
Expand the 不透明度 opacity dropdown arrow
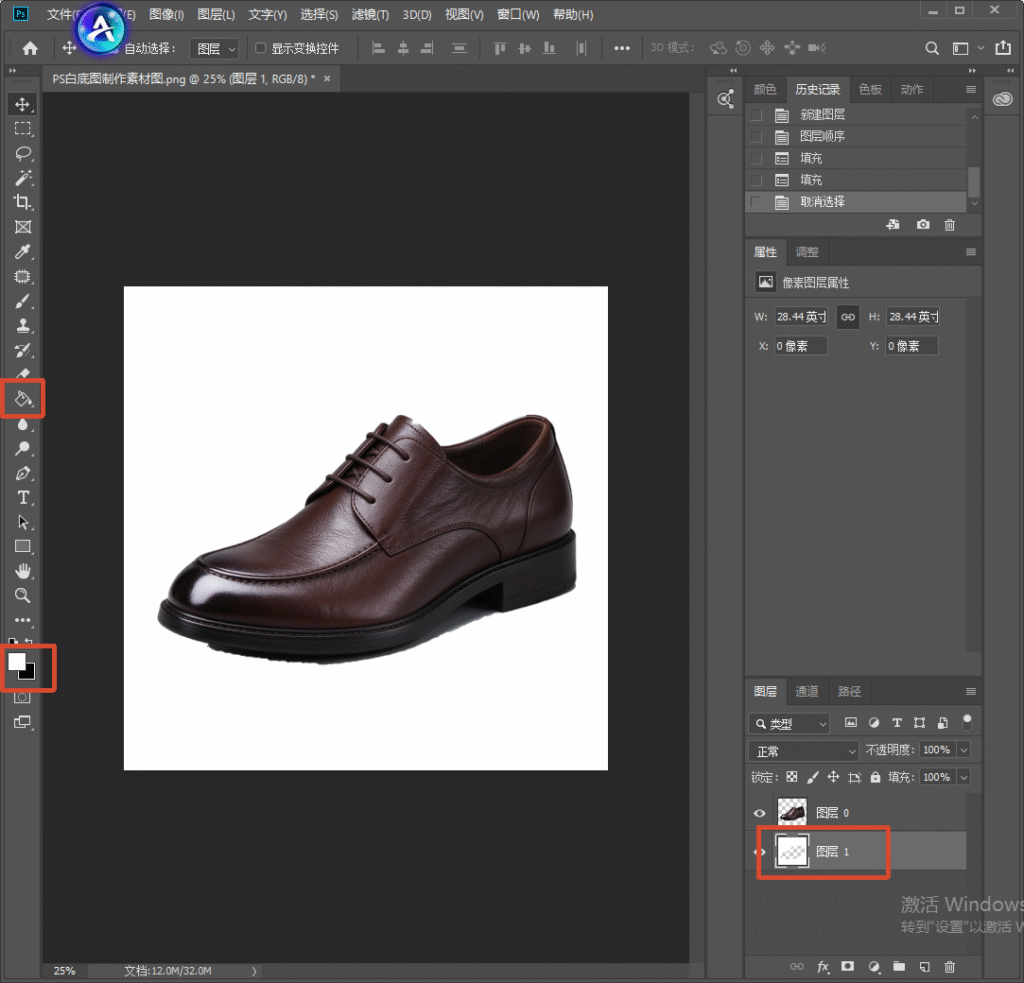964,750
